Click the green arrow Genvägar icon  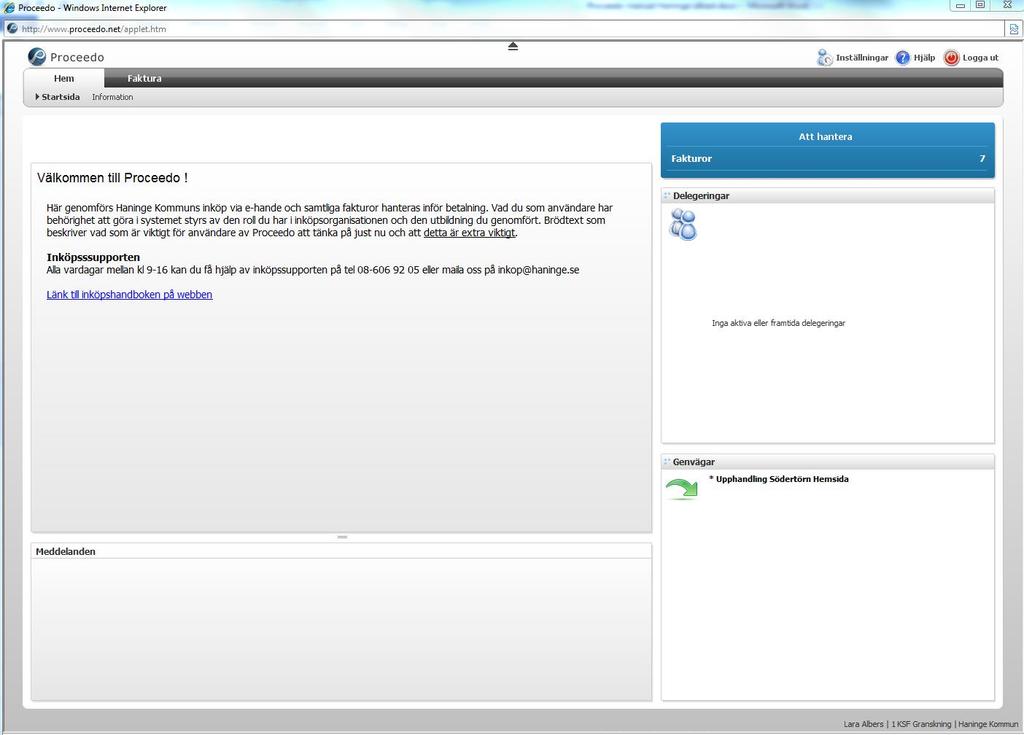coord(682,489)
